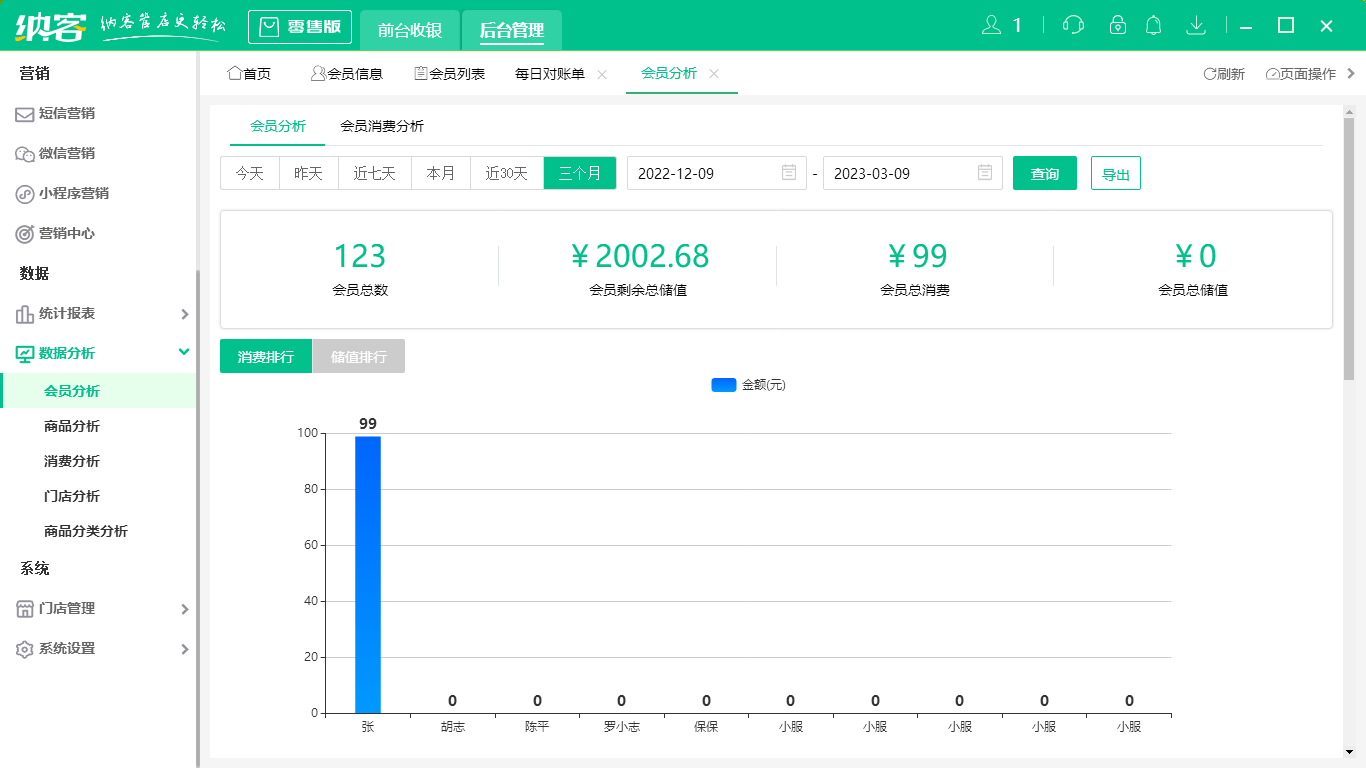Open notifications bell icon
The width and height of the screenshot is (1366, 768).
[x=1154, y=25]
